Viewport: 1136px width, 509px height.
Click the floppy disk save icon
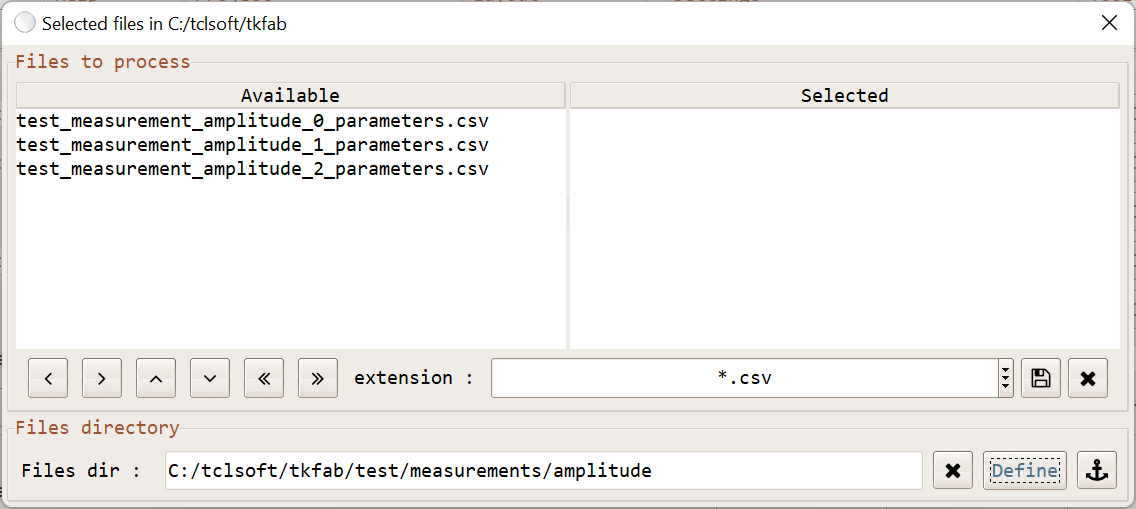point(1041,379)
